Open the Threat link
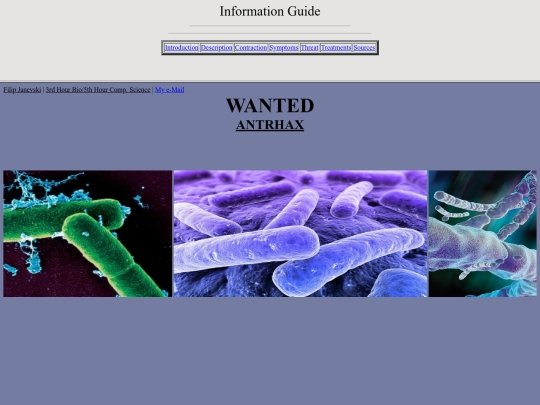The width and height of the screenshot is (540, 405). point(309,48)
